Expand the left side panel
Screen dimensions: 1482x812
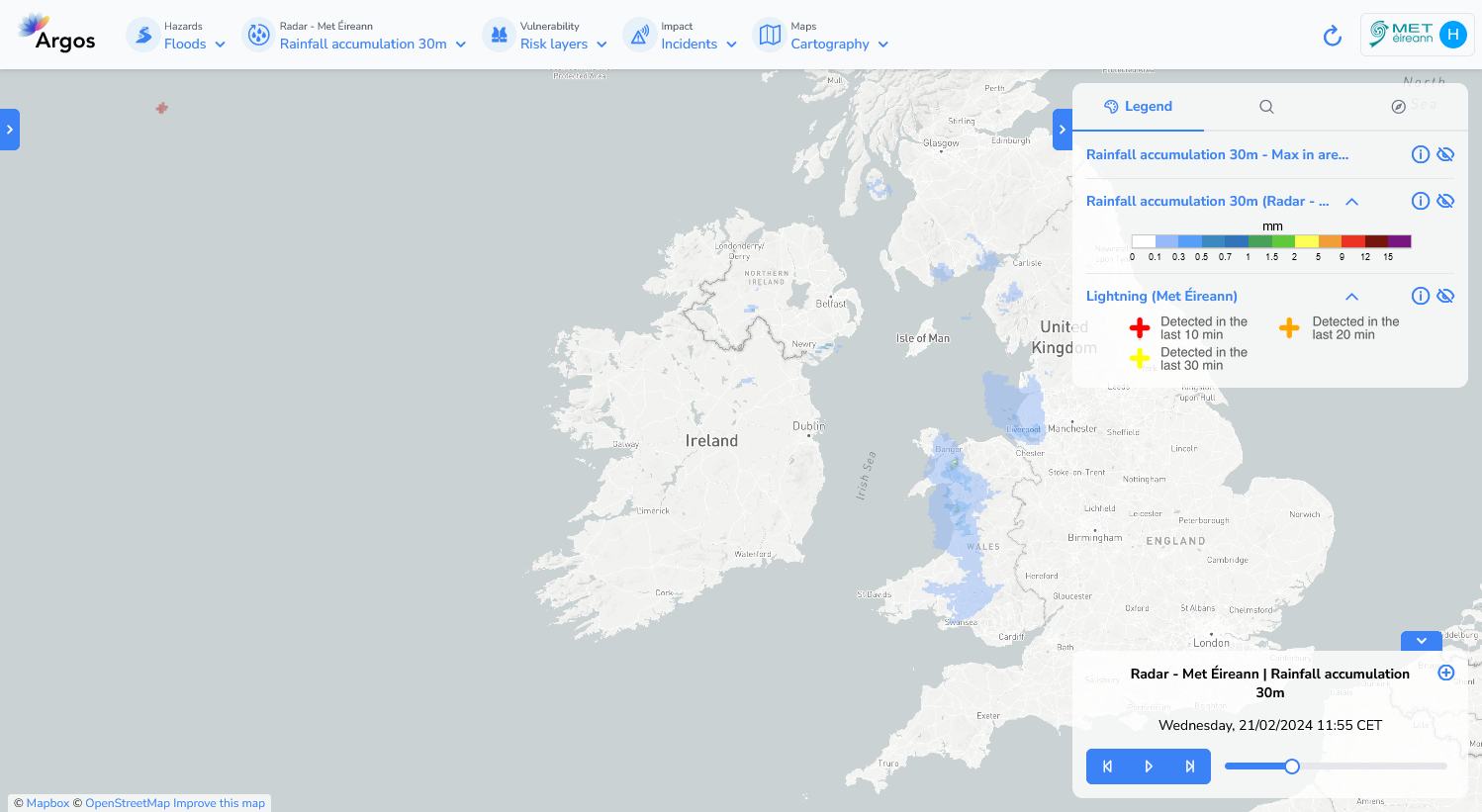click(x=10, y=130)
